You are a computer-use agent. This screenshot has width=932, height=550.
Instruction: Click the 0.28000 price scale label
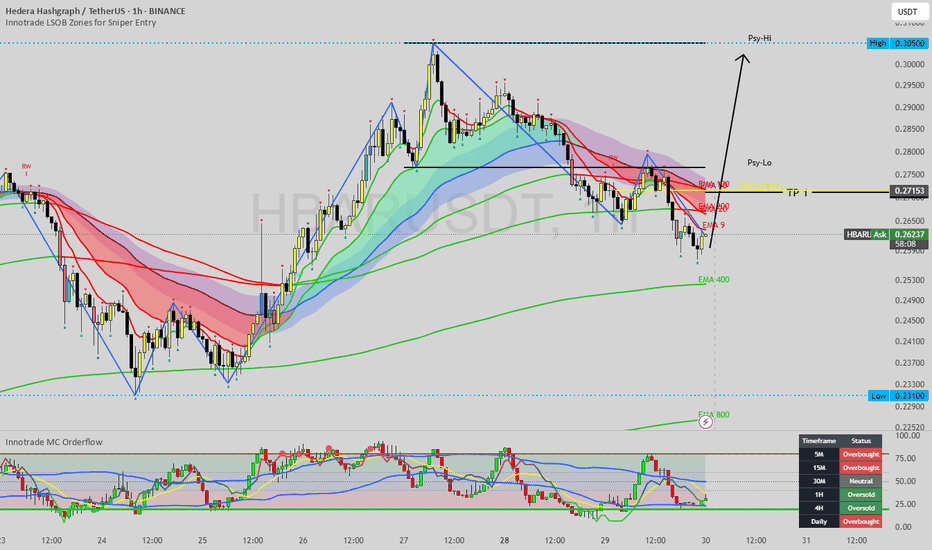coord(909,152)
